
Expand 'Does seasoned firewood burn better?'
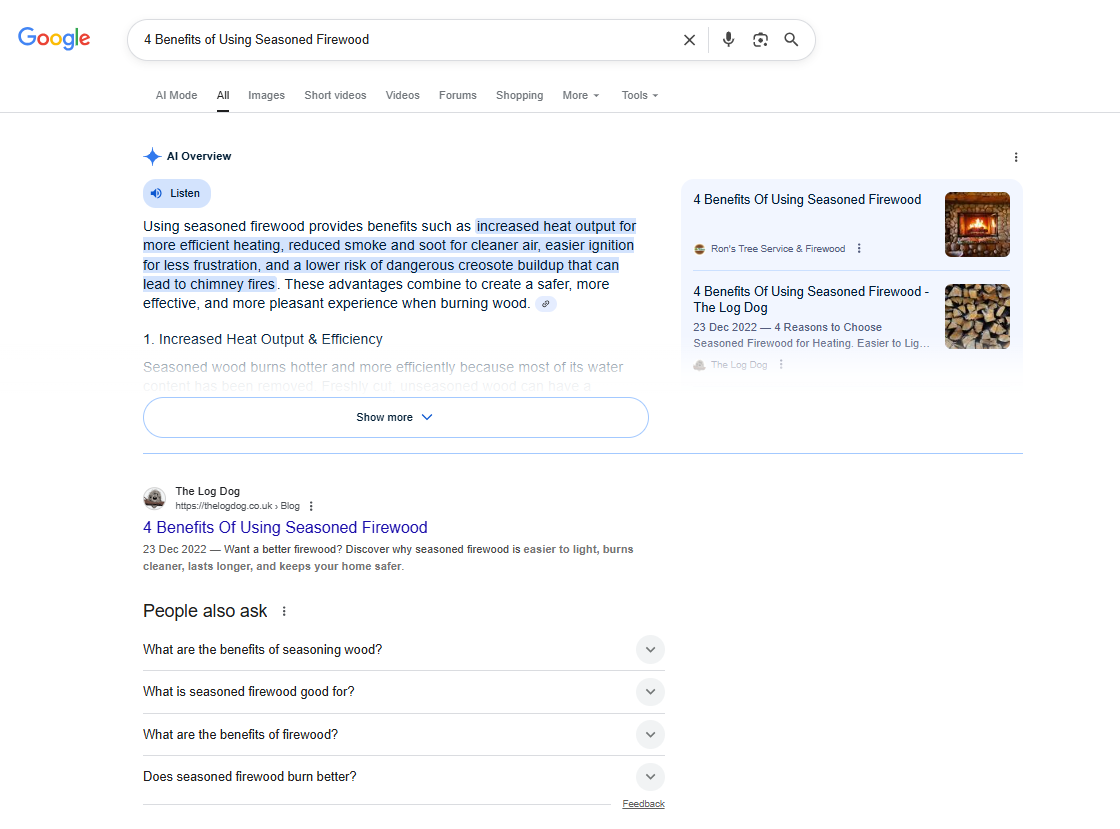[650, 777]
